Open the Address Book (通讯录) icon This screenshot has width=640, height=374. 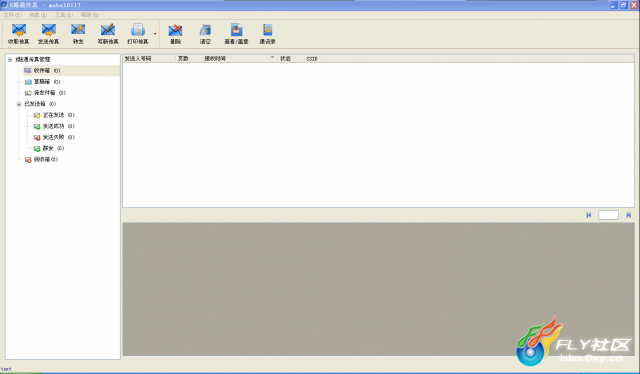pos(267,30)
